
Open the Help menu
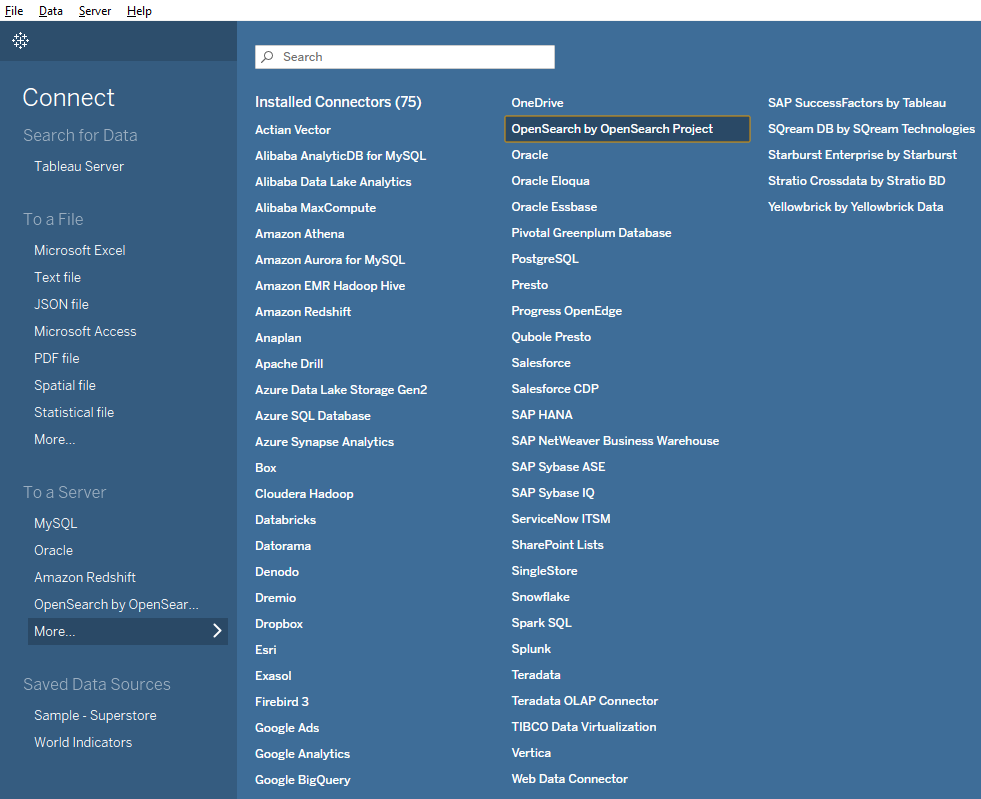coord(139,11)
